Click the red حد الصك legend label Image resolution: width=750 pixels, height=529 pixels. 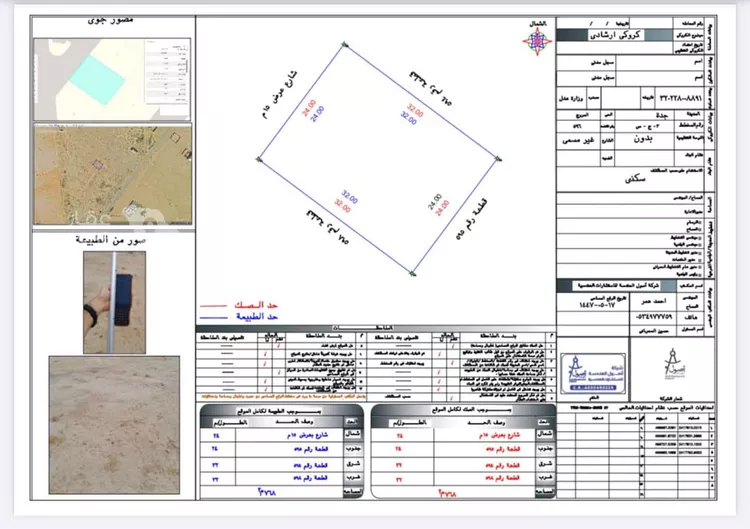pos(256,305)
